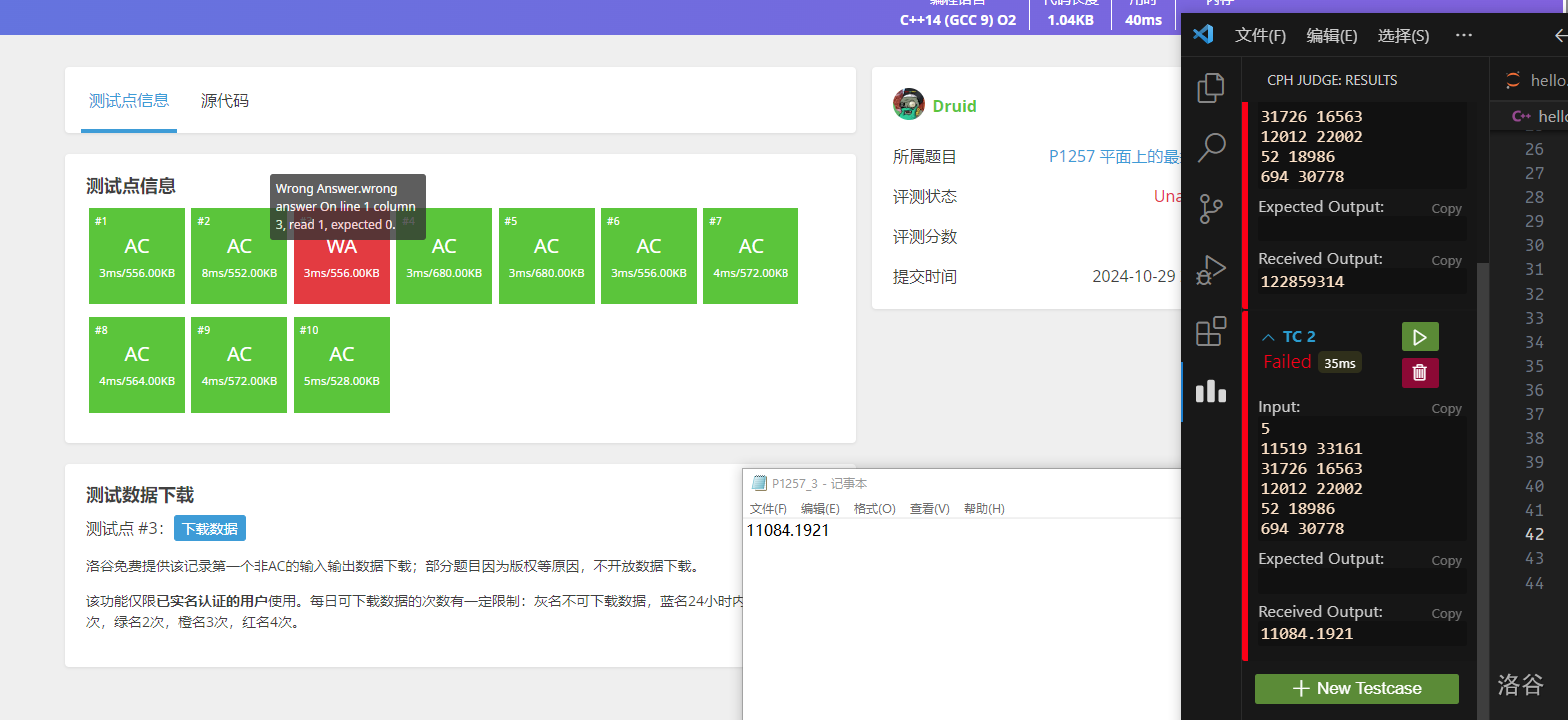Select CPH Judge bar-chart sidebar icon
Viewport: 1568px width, 720px height.
[x=1210, y=391]
